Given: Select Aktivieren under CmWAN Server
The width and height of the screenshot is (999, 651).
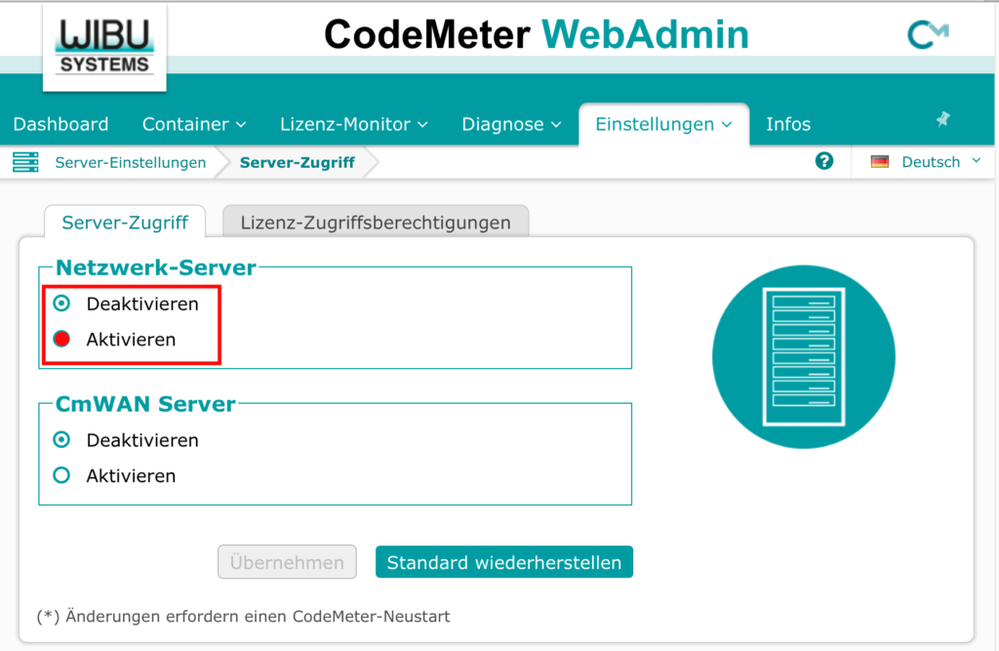Looking at the screenshot, I should tap(62, 475).
